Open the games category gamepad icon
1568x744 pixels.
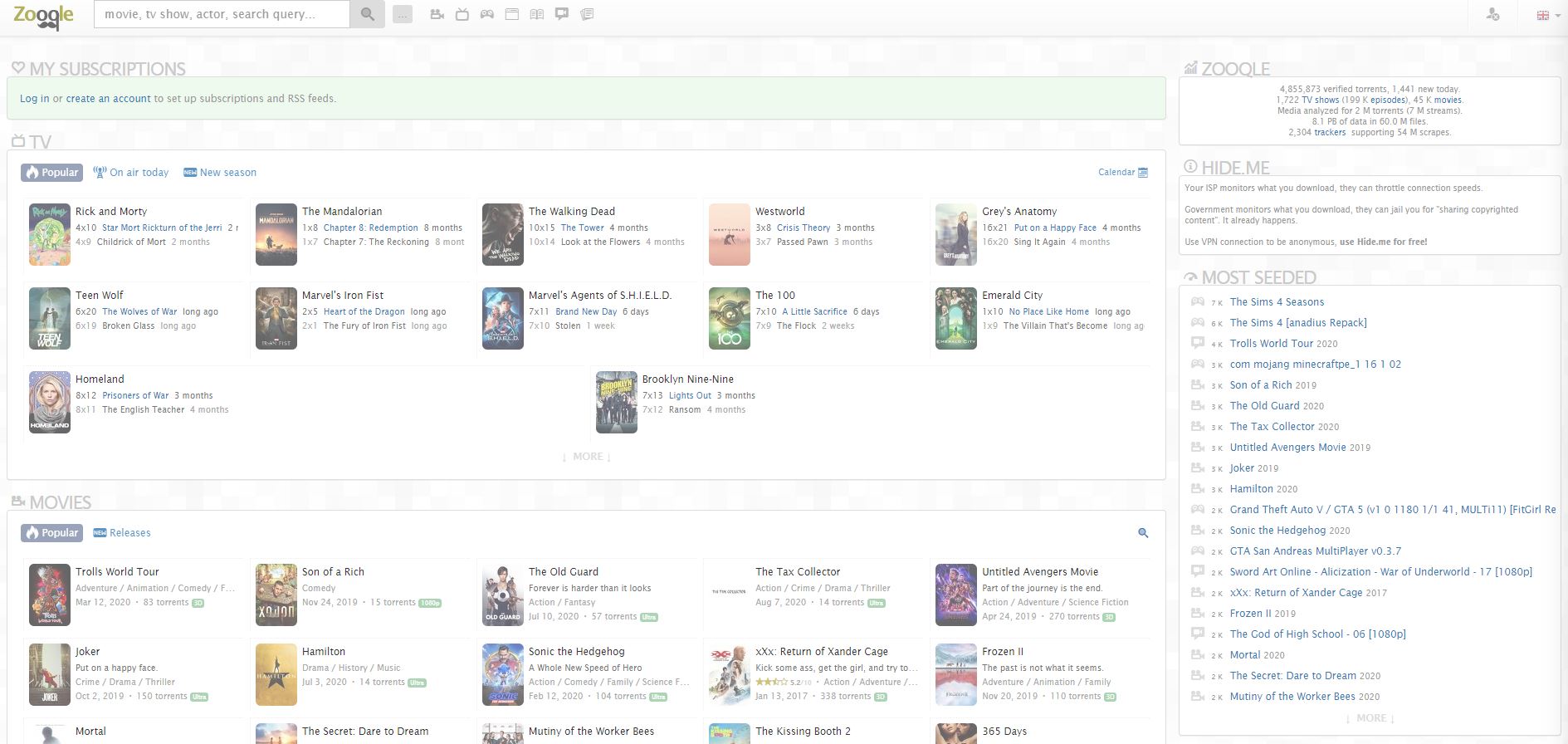pyautogui.click(x=487, y=14)
